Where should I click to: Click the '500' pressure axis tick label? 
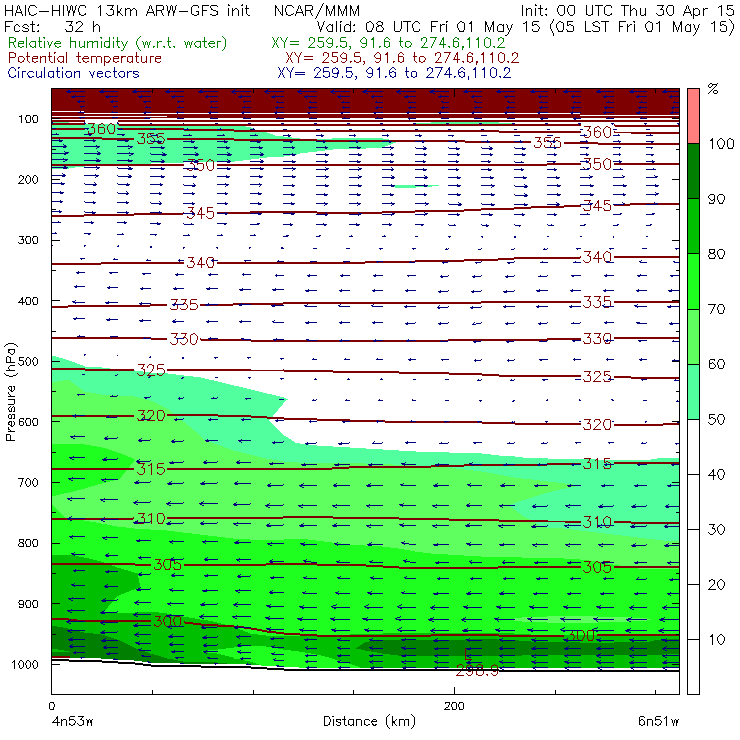(x=28, y=362)
